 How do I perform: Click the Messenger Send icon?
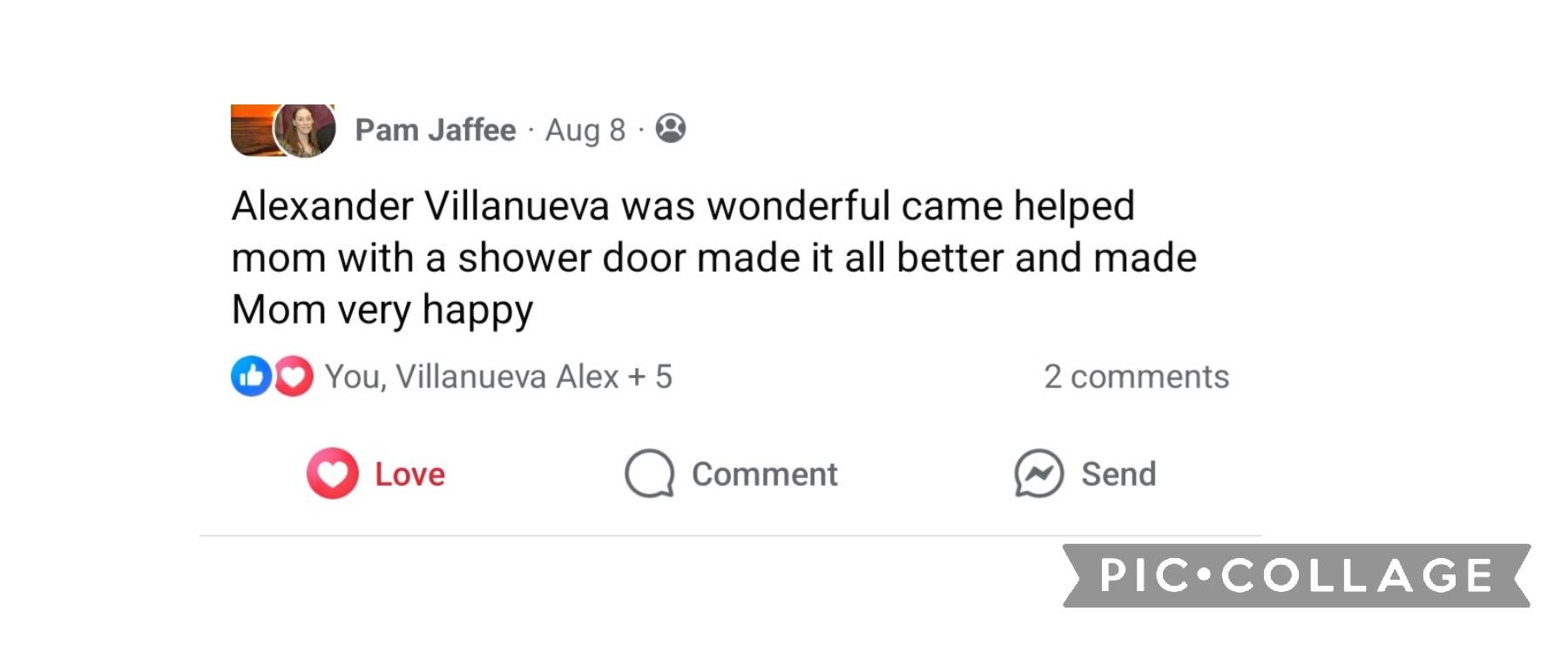tap(1038, 474)
